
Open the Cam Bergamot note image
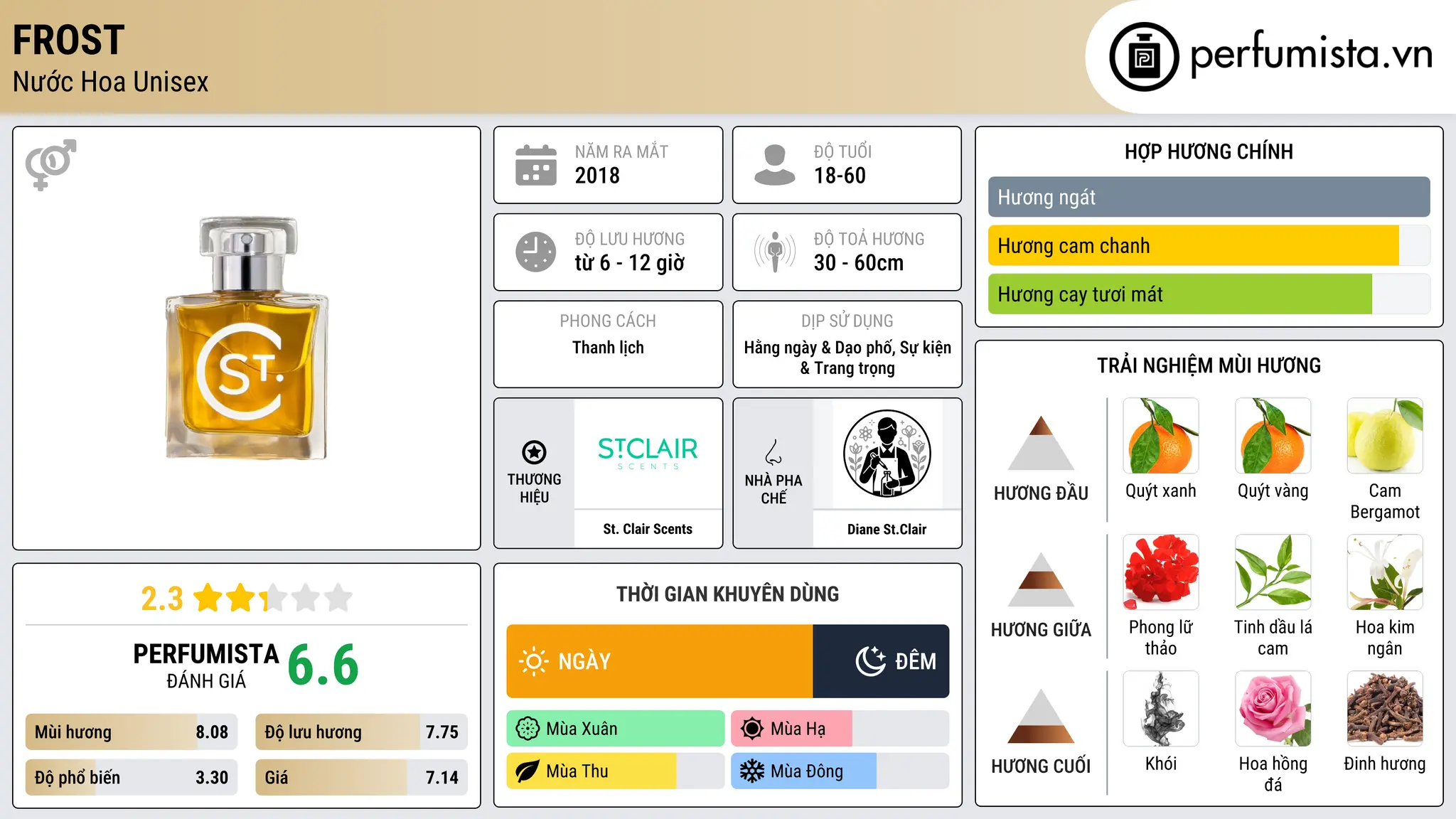[1385, 436]
